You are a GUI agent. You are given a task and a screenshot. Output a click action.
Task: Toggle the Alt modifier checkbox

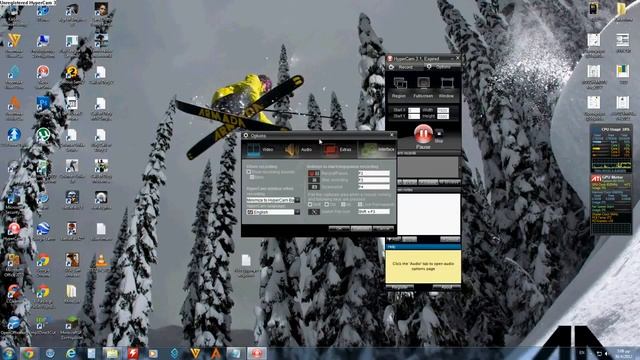click(x=343, y=204)
